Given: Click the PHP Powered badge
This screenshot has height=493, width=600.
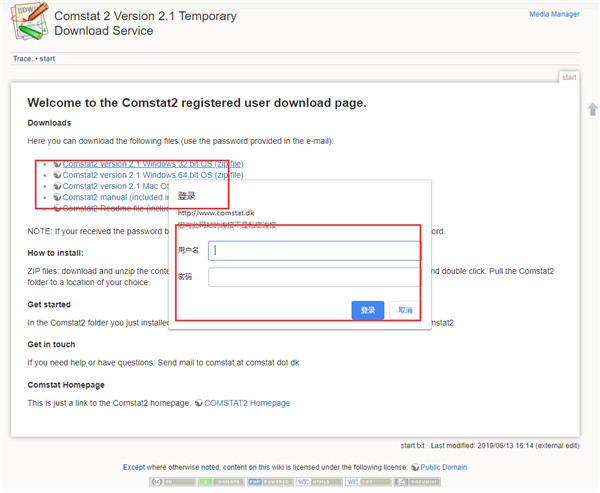Looking at the screenshot, I should 270,482.
